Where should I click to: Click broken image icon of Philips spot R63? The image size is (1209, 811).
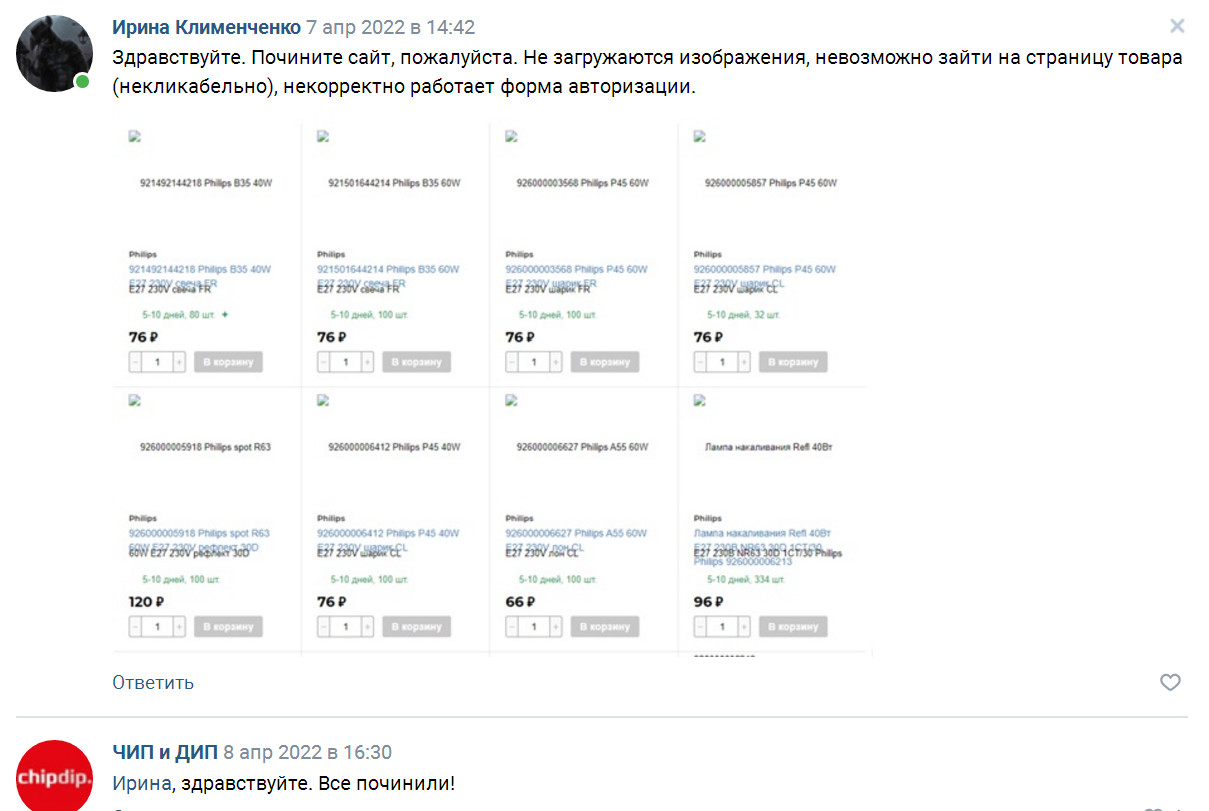point(135,401)
